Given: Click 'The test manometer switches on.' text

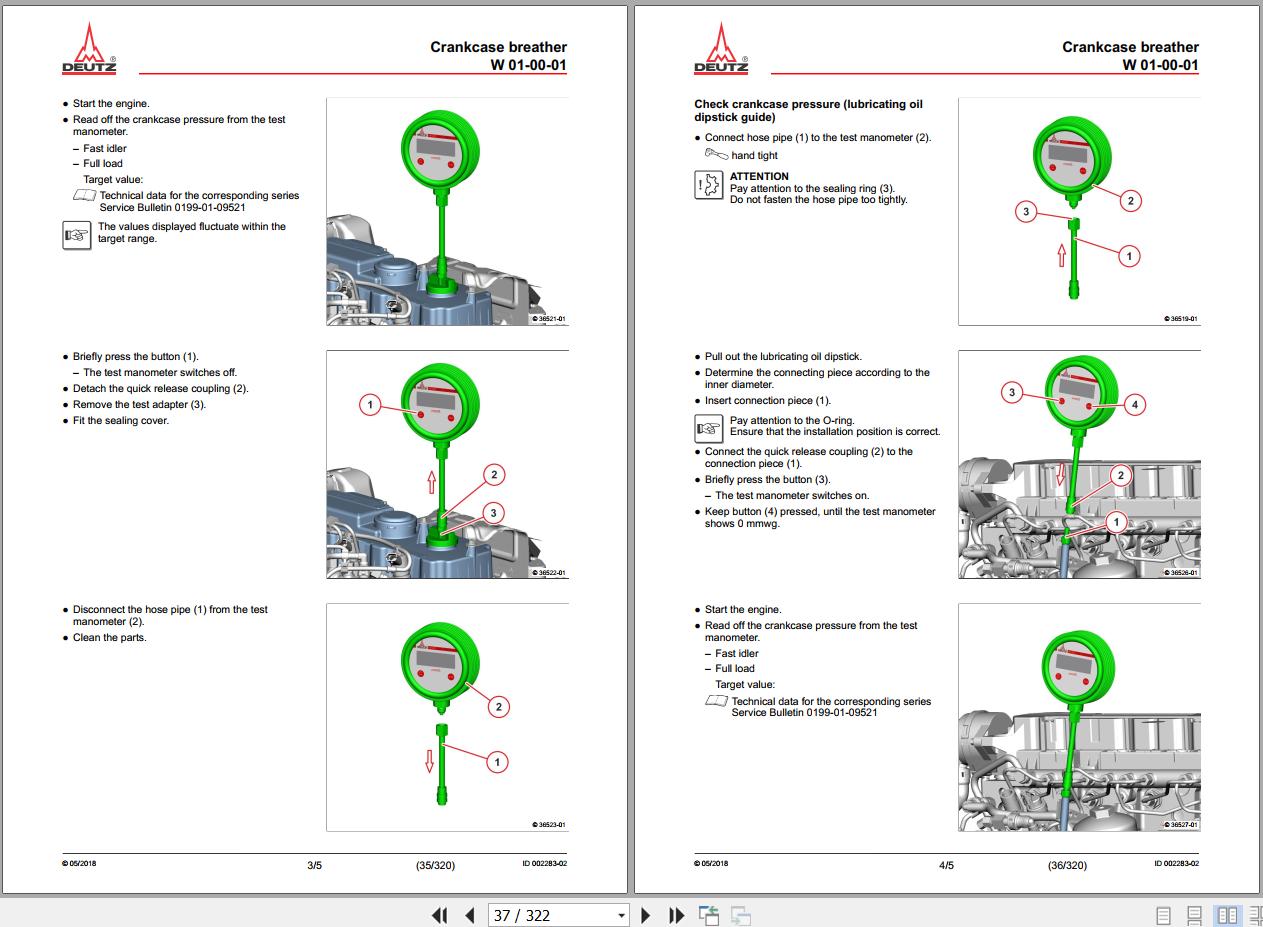Looking at the screenshot, I should coord(792,495).
